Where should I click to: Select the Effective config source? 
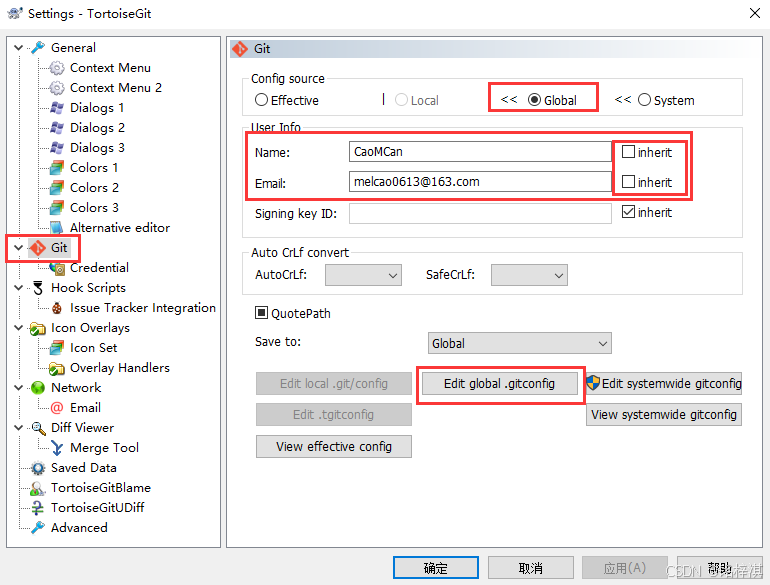click(261, 100)
